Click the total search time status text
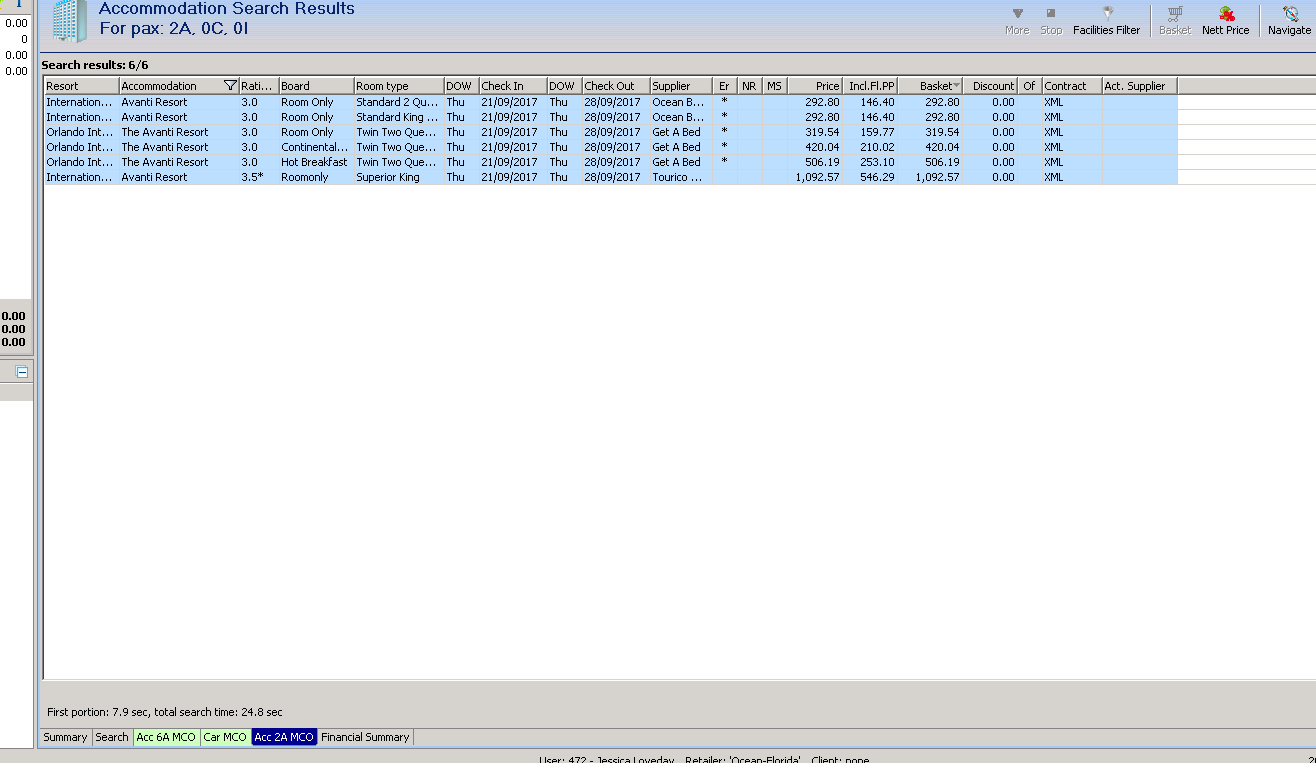 coord(165,712)
